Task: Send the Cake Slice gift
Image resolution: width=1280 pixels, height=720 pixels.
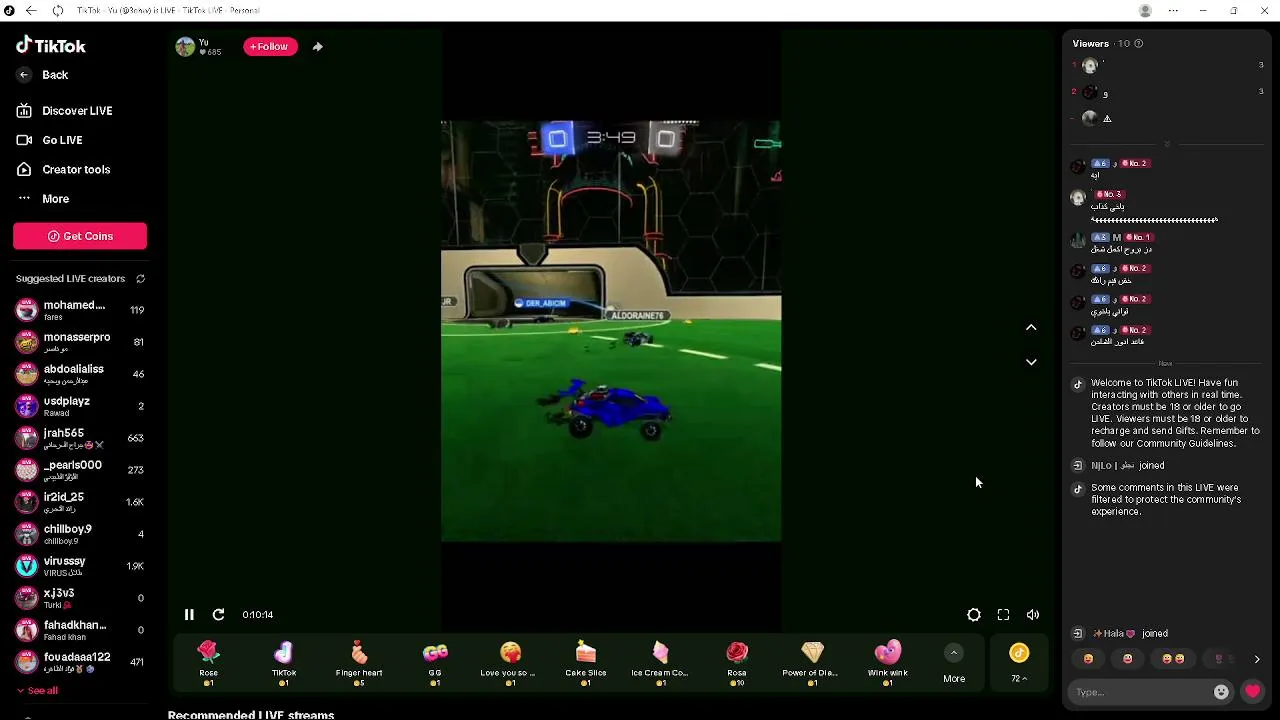Action: tap(586, 663)
